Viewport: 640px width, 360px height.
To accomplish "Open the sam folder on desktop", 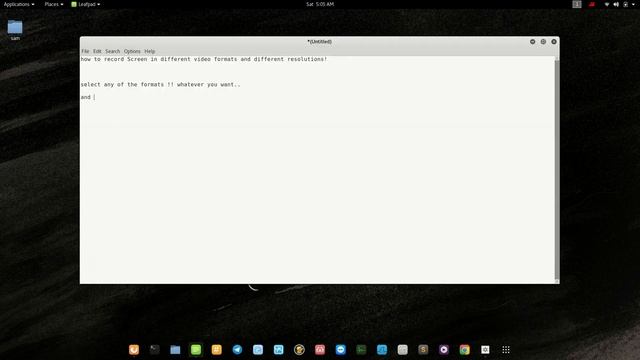I will click(x=15, y=30).
